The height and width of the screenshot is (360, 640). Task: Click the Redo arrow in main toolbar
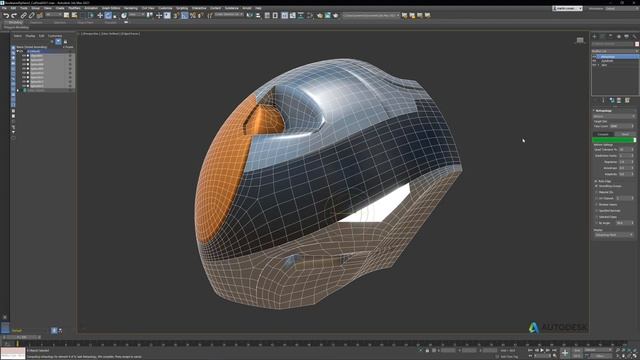pyautogui.click(x=14, y=16)
